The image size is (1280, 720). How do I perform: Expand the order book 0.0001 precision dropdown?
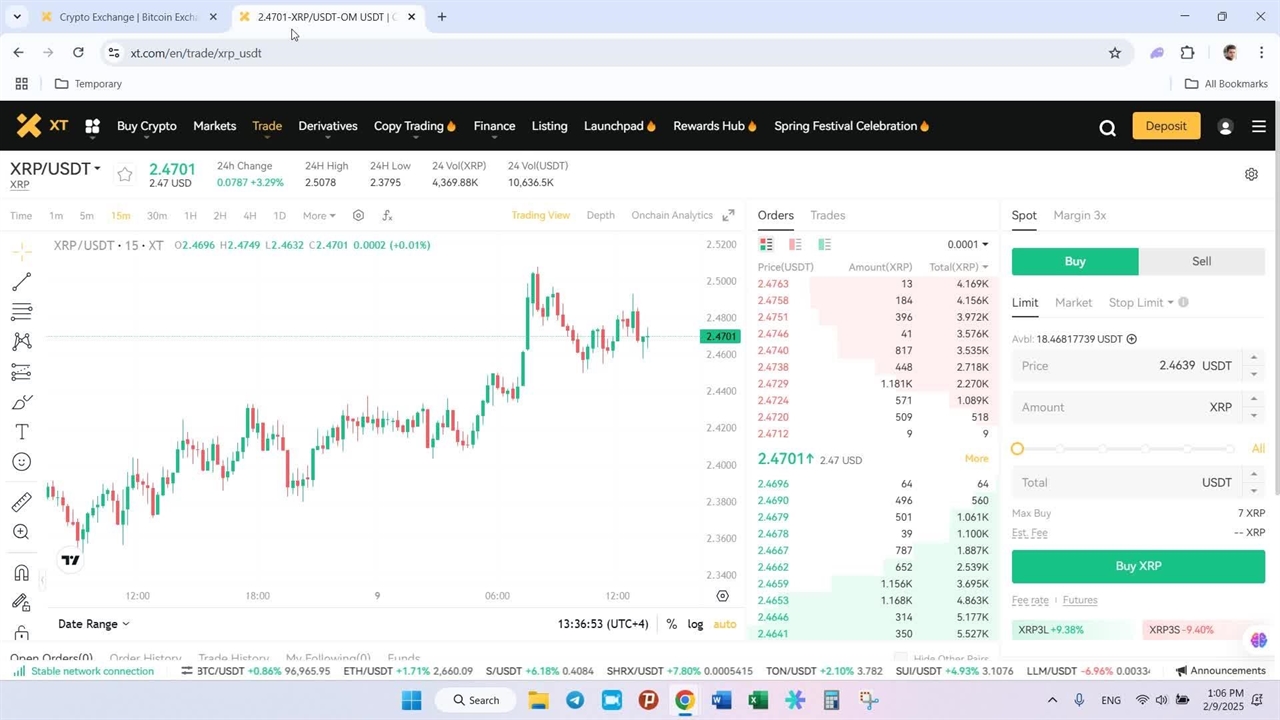[x=967, y=245]
